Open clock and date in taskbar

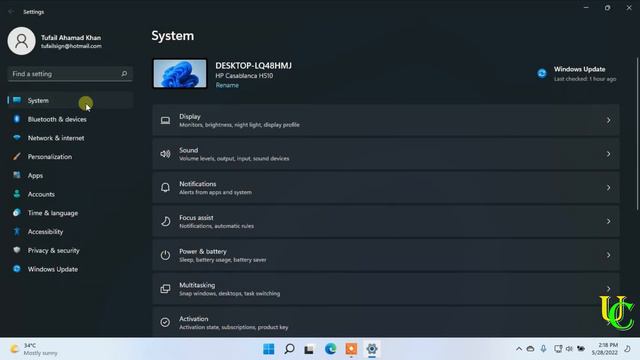point(605,349)
